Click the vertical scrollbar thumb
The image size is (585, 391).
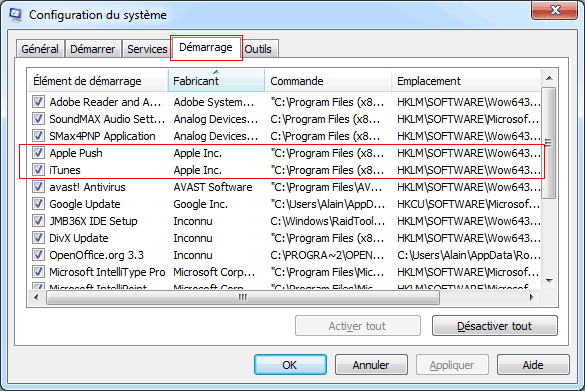[549, 143]
